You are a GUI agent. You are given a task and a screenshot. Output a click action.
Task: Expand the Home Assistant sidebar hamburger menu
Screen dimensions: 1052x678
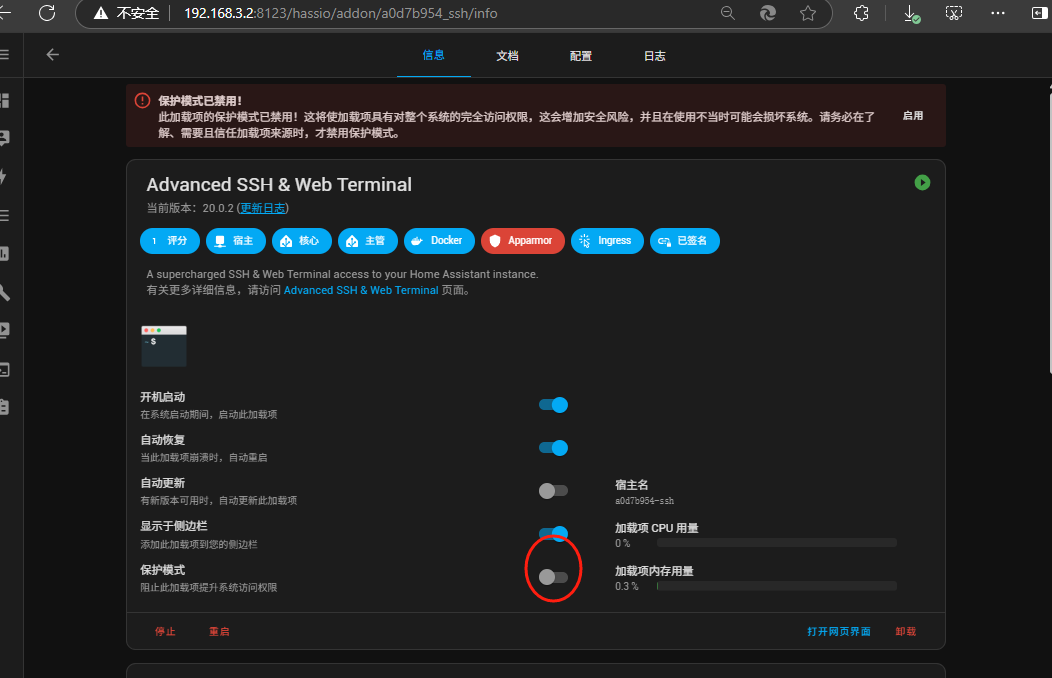(4, 55)
